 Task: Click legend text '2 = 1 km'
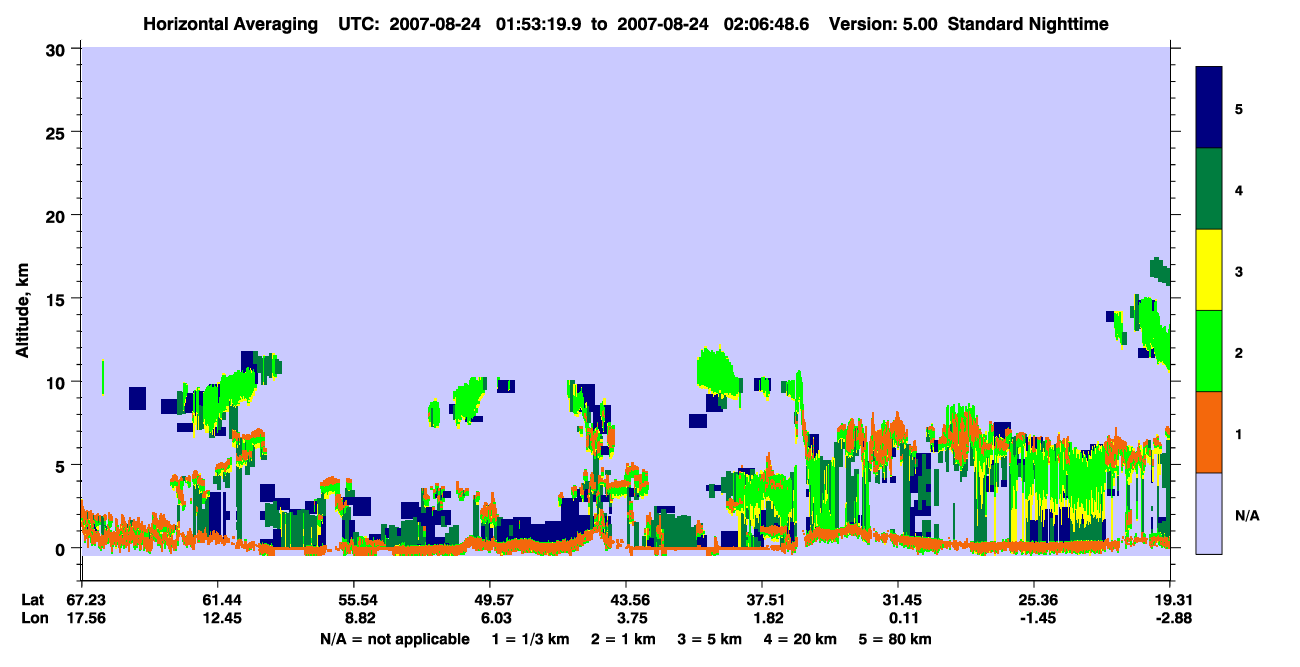[x=623, y=639]
